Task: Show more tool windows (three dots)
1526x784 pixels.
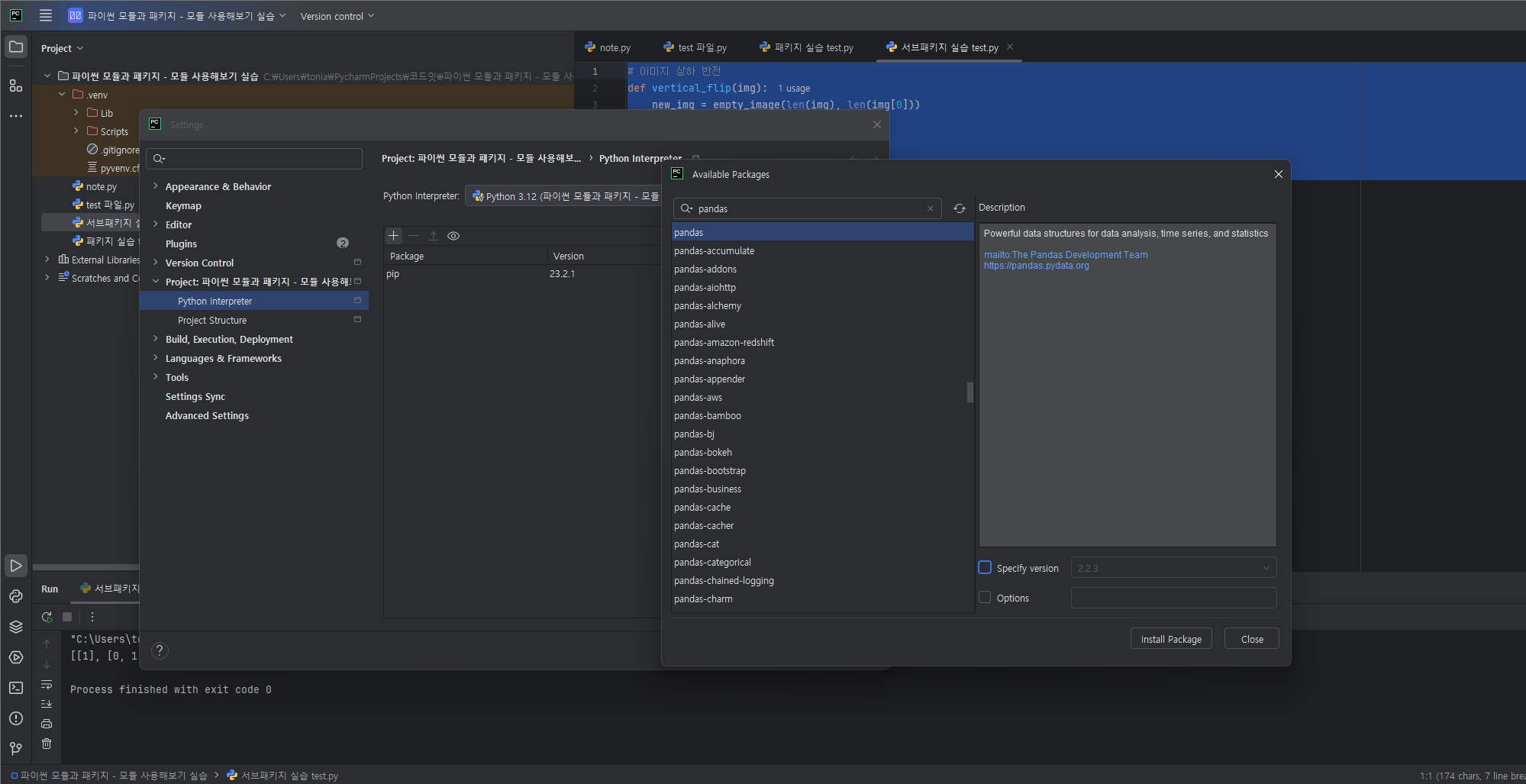Action: click(16, 116)
